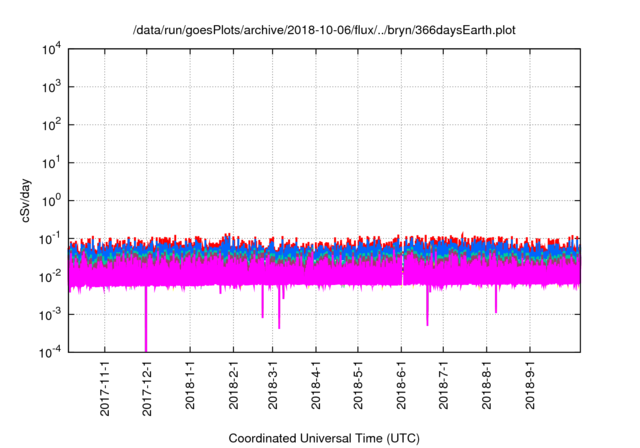Select the 2018-1-1 date tick label
This screenshot has width=640, height=448.
(x=191, y=386)
